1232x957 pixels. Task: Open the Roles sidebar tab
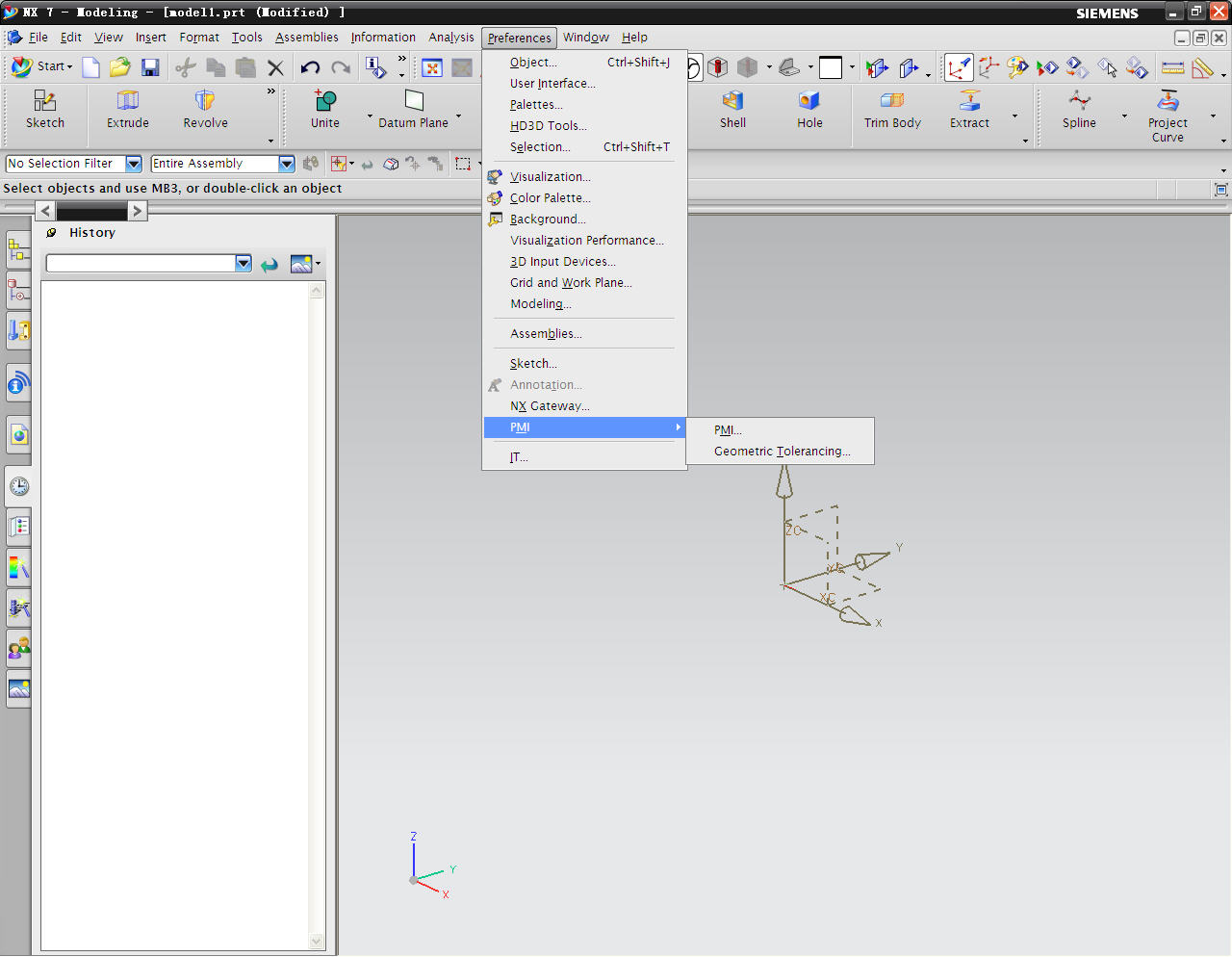18,649
